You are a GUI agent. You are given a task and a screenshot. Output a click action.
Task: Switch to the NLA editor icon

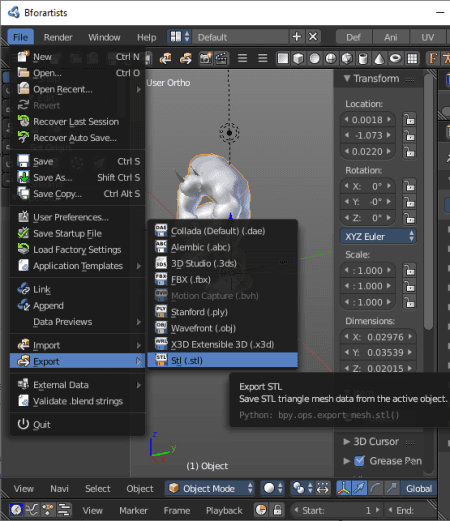(x=64, y=510)
